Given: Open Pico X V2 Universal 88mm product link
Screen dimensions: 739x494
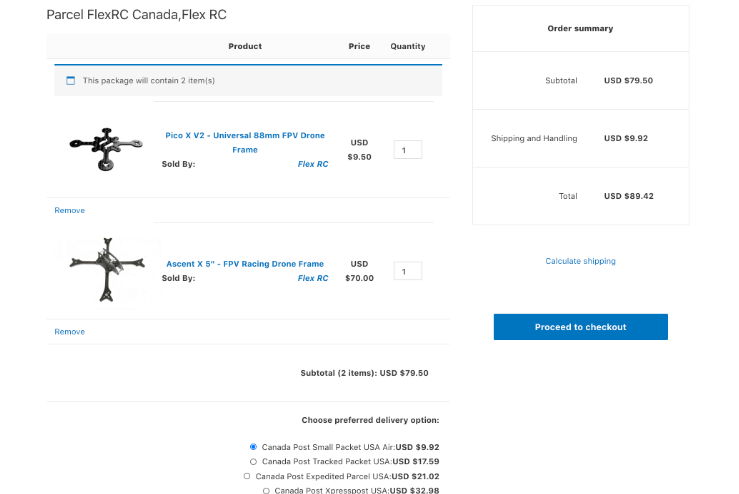Looking at the screenshot, I should tap(245, 142).
